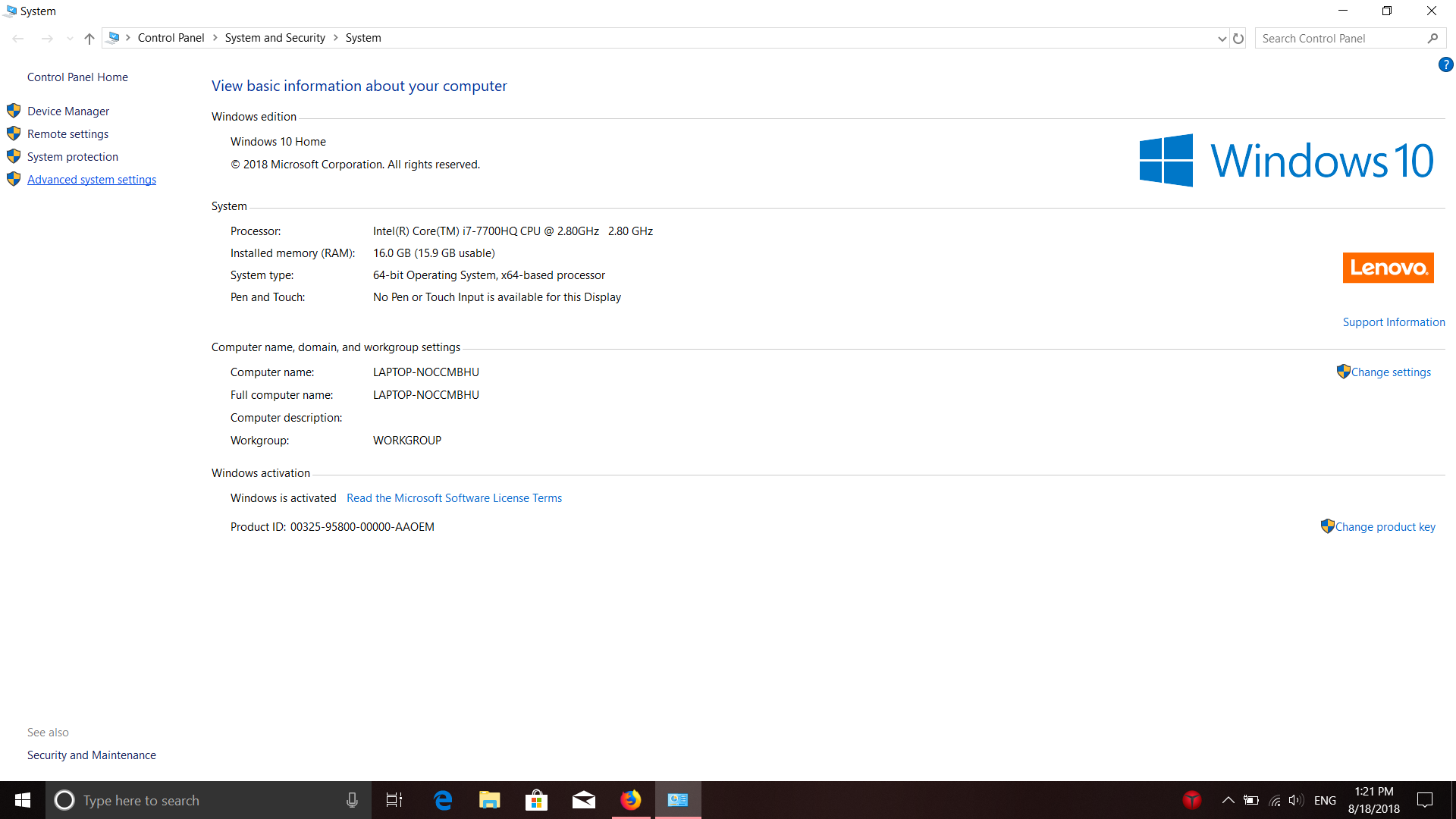Open Advanced system settings
Viewport: 1456px width, 819px height.
click(x=92, y=180)
